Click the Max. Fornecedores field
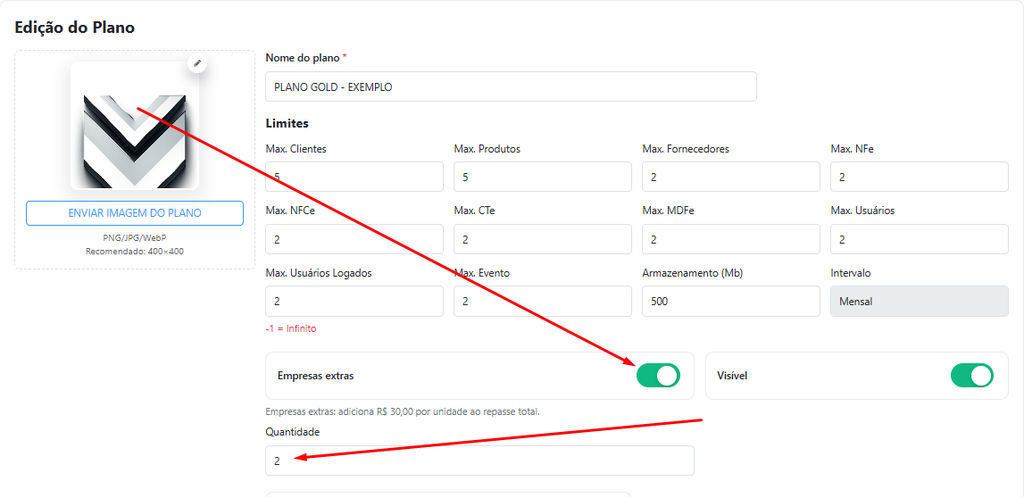 coord(731,177)
